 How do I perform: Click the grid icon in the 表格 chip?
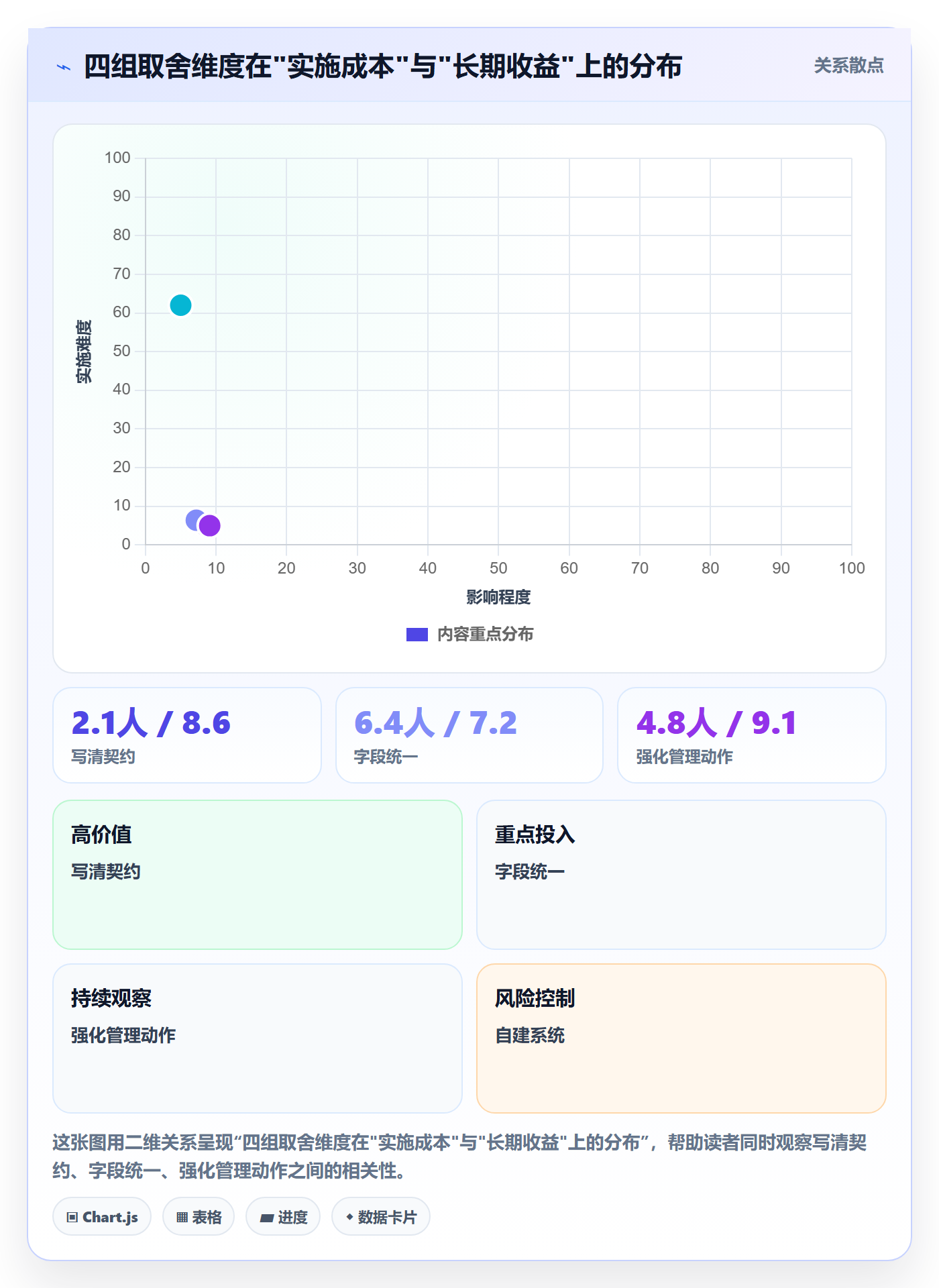182,1218
